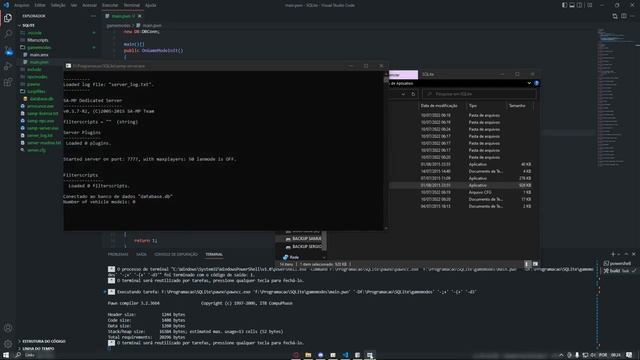Viewport: 640px width, 360px height.
Task: Open Source Control view in activity bar
Action: pyautogui.click(x=8, y=50)
